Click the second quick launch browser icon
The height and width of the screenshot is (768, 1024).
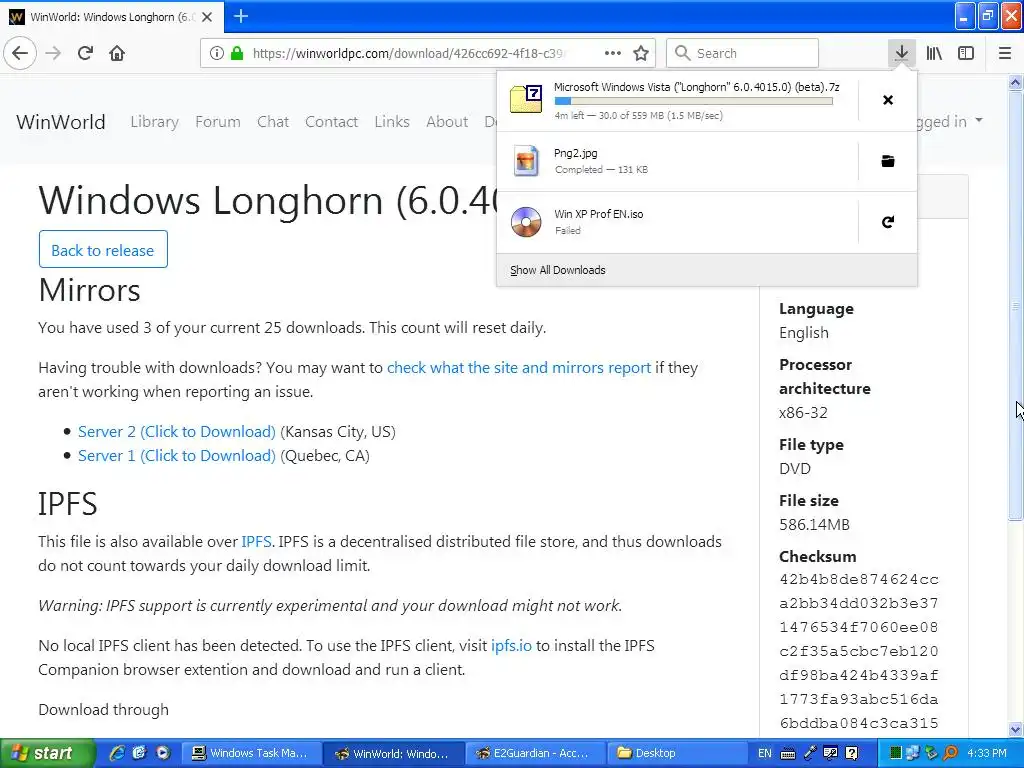(140, 753)
